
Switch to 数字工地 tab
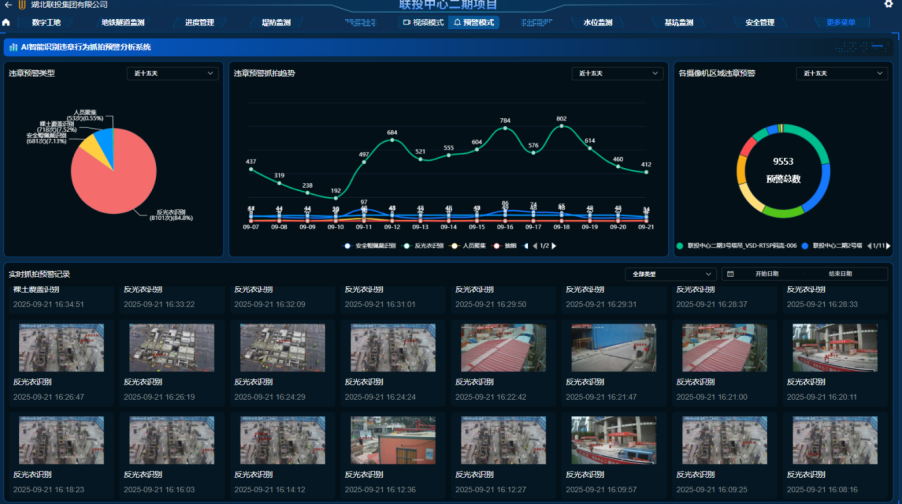(x=46, y=22)
